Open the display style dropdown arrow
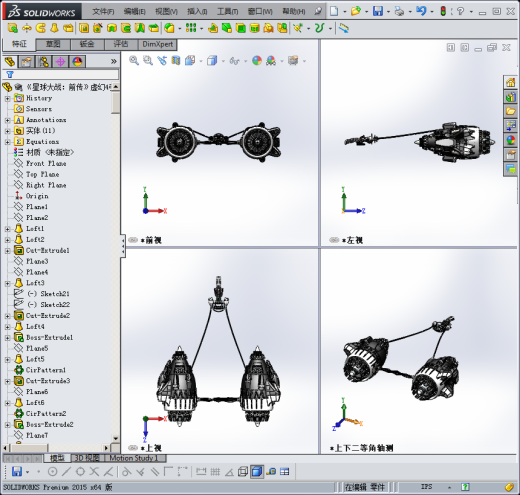 tap(223, 61)
